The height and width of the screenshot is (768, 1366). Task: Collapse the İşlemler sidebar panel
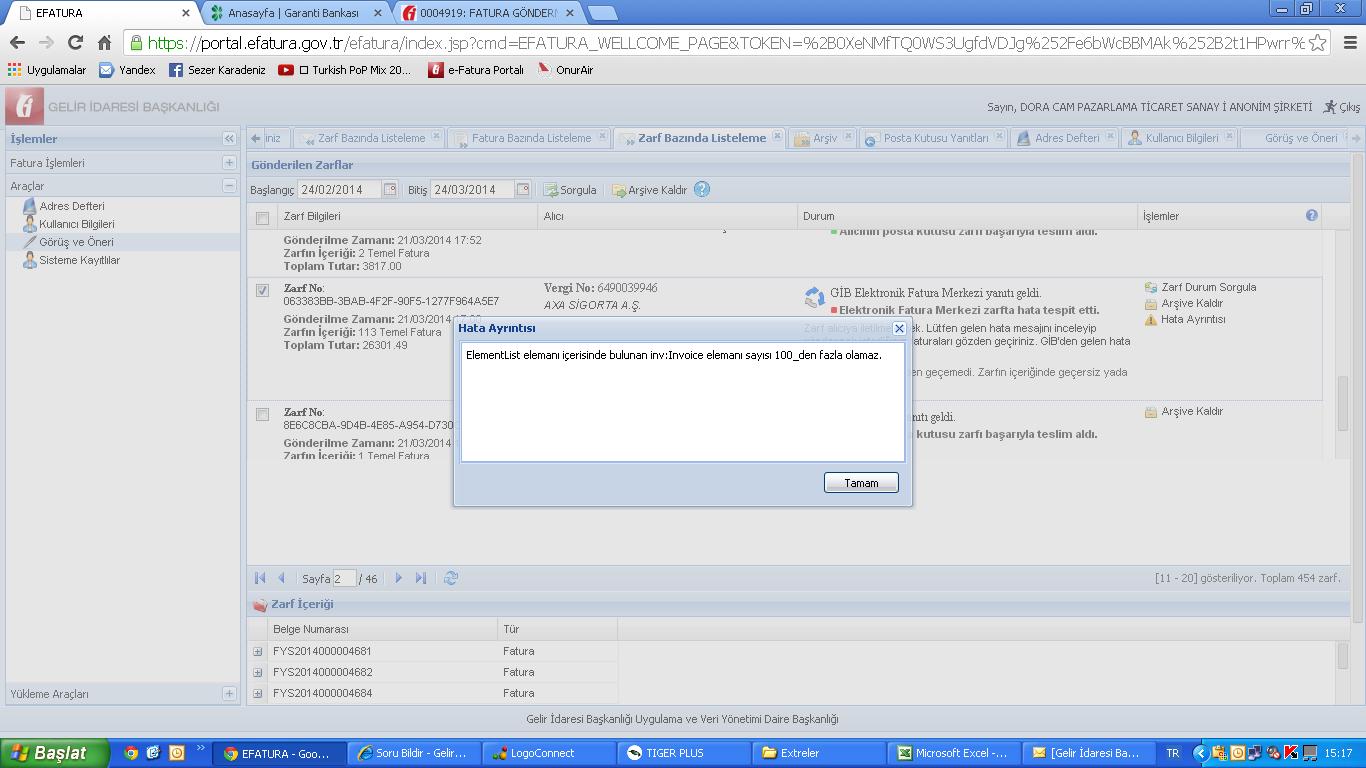coord(229,139)
